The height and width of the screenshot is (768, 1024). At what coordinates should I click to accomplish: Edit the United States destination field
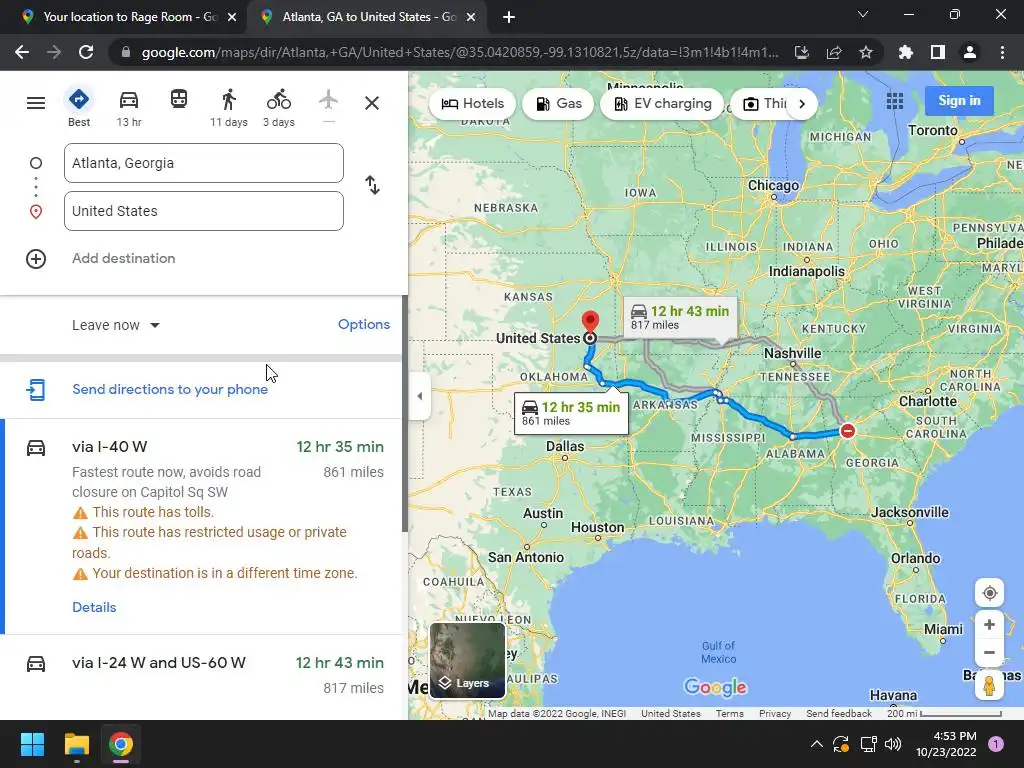click(204, 211)
